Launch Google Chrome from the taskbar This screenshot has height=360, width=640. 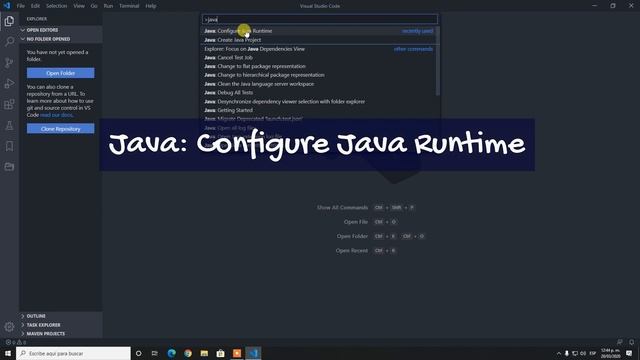[188, 353]
